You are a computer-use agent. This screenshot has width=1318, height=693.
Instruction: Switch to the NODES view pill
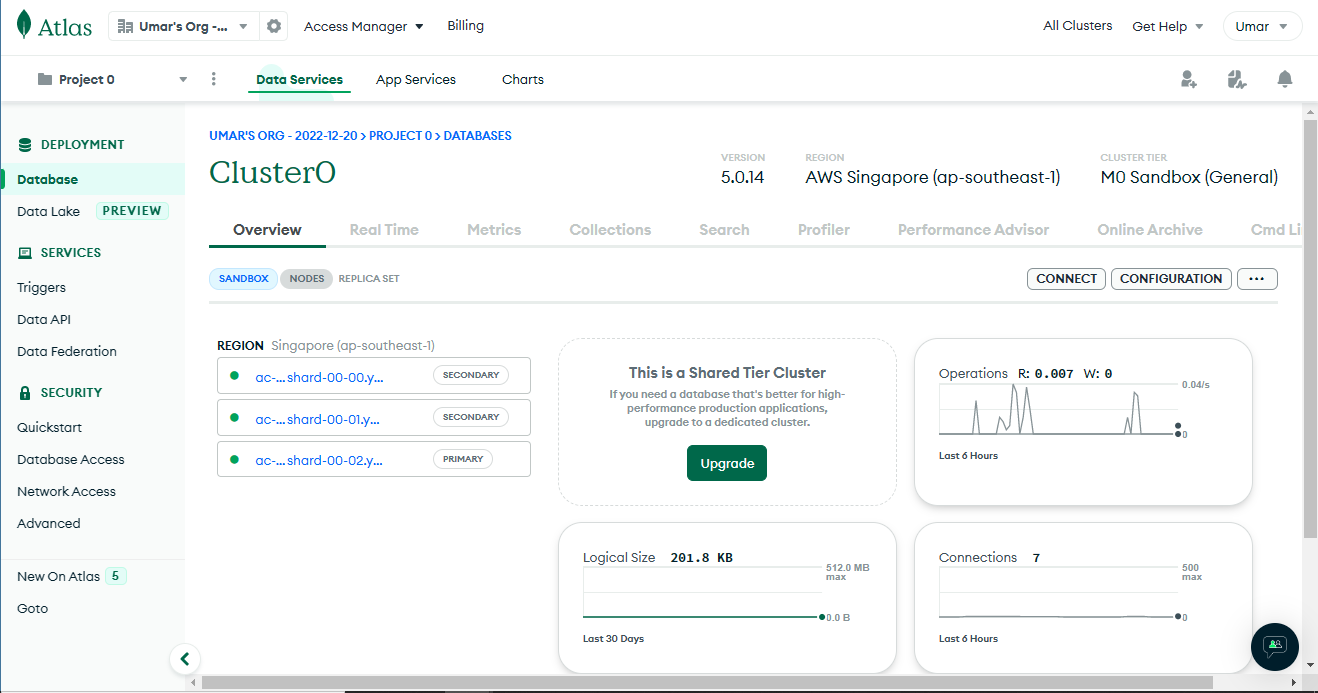click(306, 279)
